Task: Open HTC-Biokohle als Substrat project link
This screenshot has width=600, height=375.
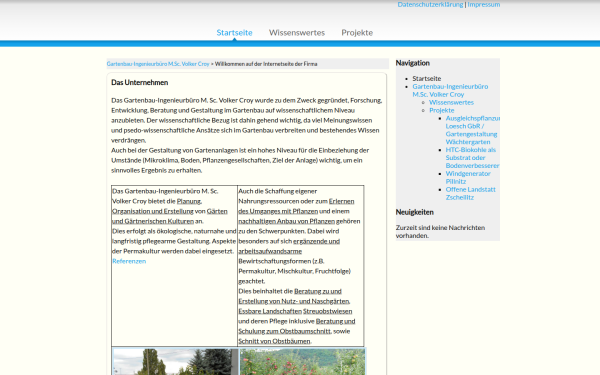Action: coord(472,158)
